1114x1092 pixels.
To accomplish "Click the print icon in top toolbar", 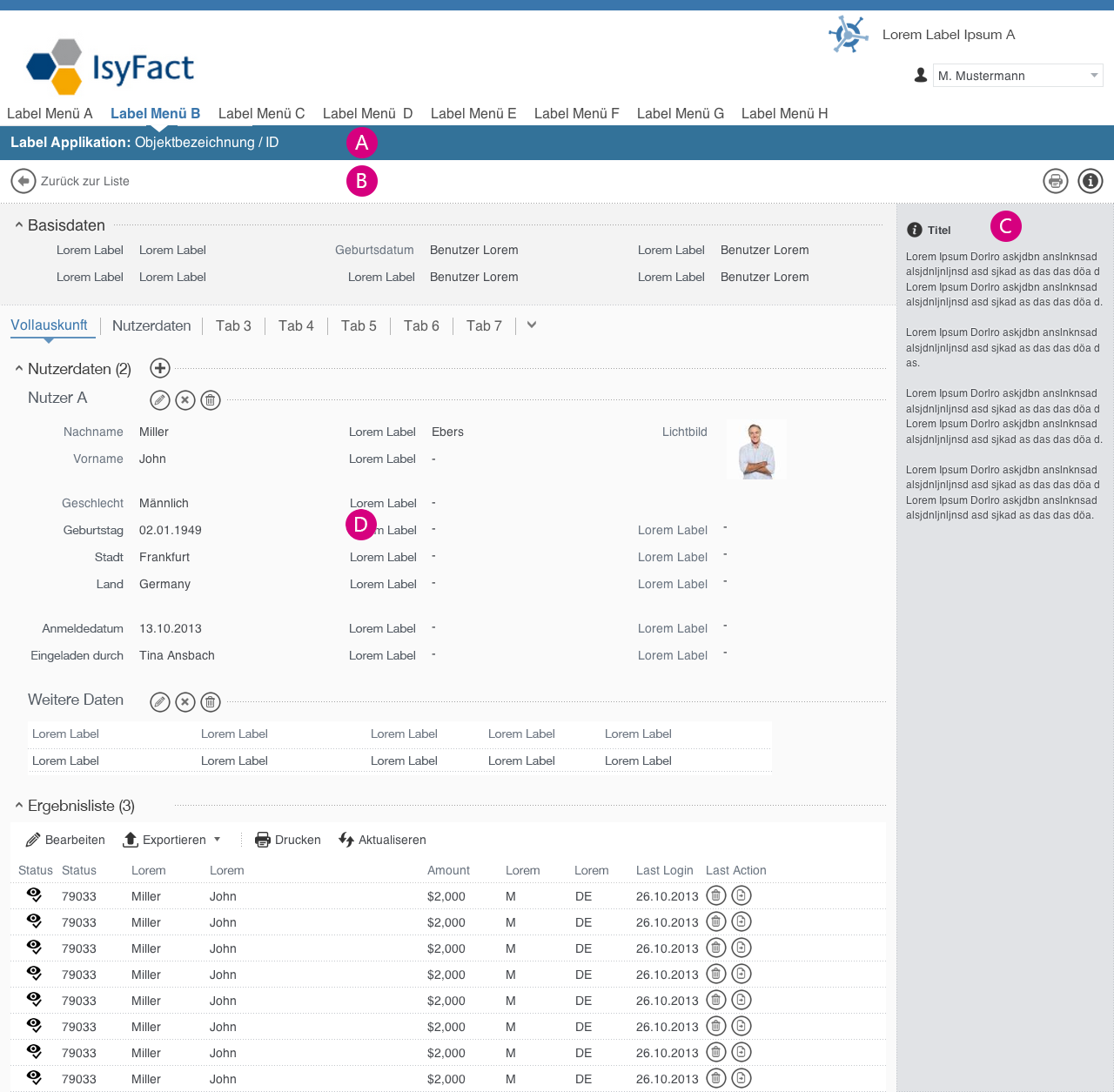I will 1055,181.
